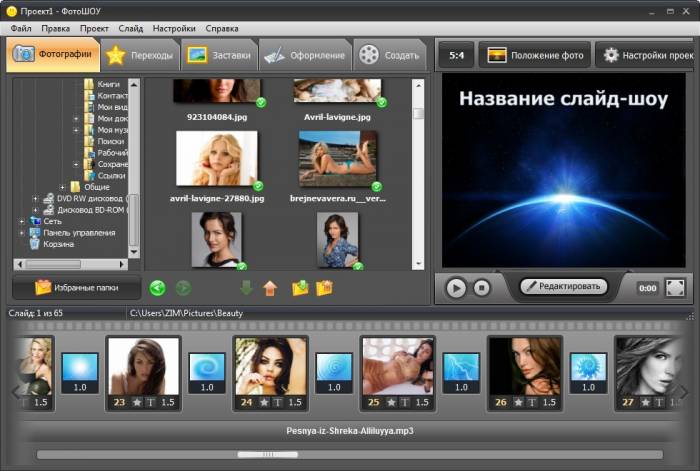Screen dimensions: 700x471
Task: Click the Редактировать button
Action: 563,287
